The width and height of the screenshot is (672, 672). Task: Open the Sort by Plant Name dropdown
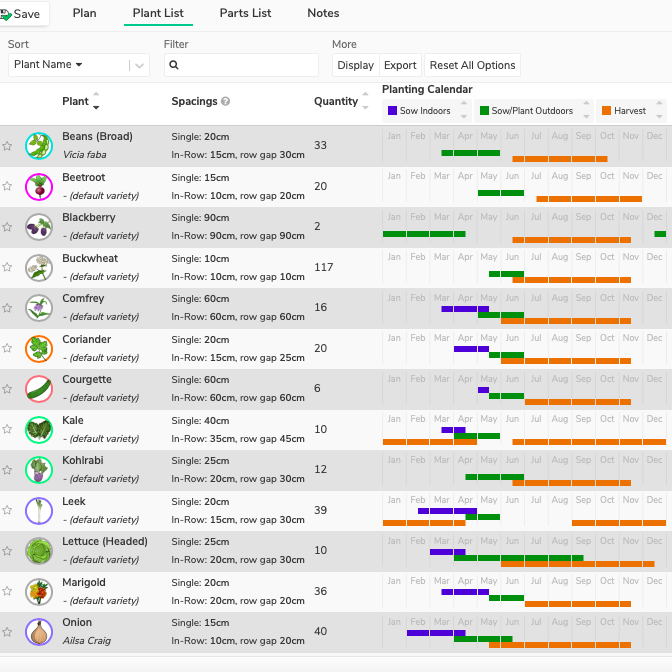coord(78,65)
